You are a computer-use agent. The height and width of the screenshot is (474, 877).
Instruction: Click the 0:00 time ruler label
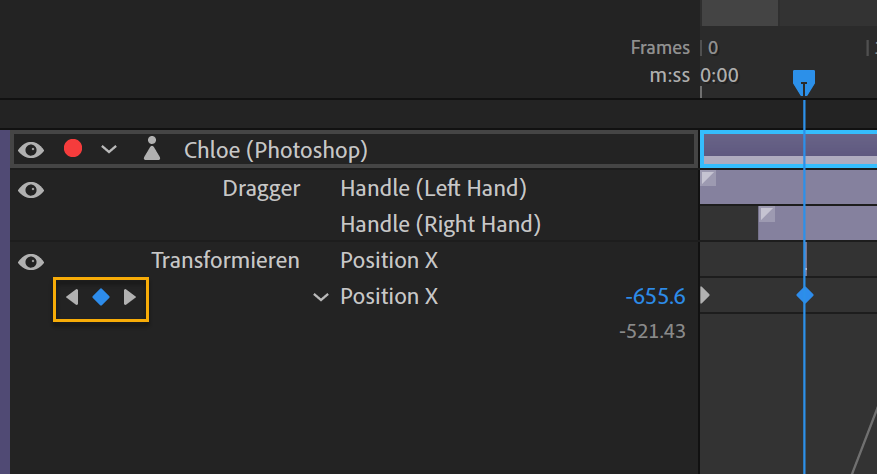click(x=719, y=75)
